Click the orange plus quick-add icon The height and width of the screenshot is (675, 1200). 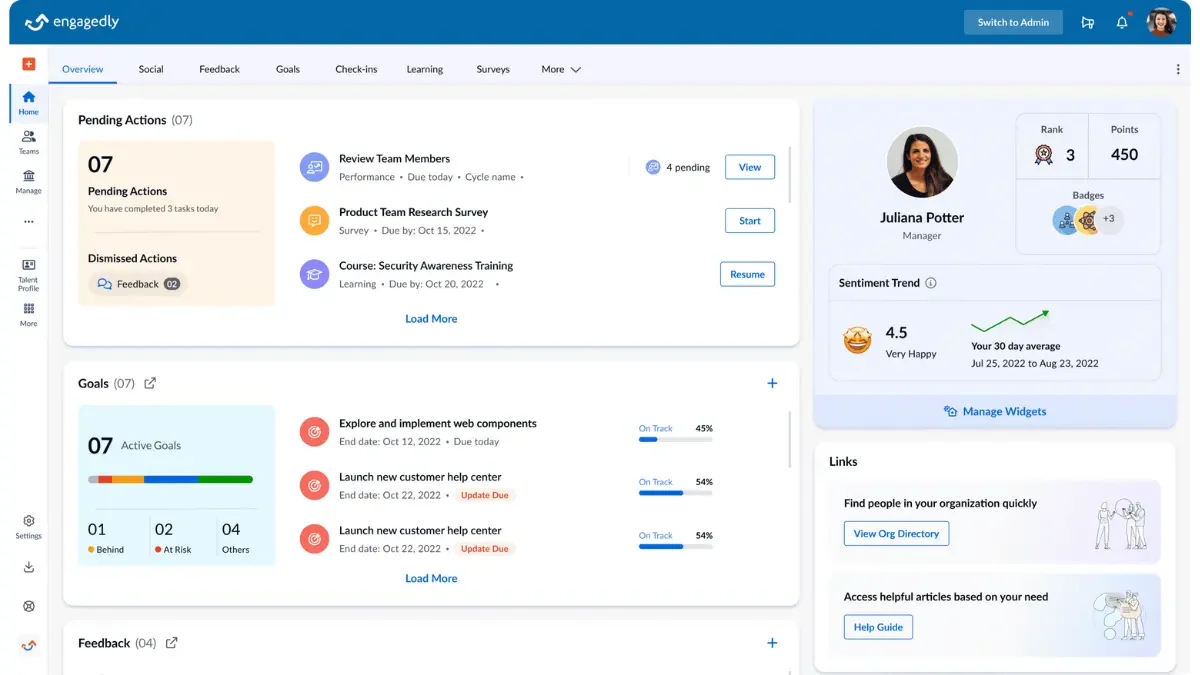[x=28, y=64]
